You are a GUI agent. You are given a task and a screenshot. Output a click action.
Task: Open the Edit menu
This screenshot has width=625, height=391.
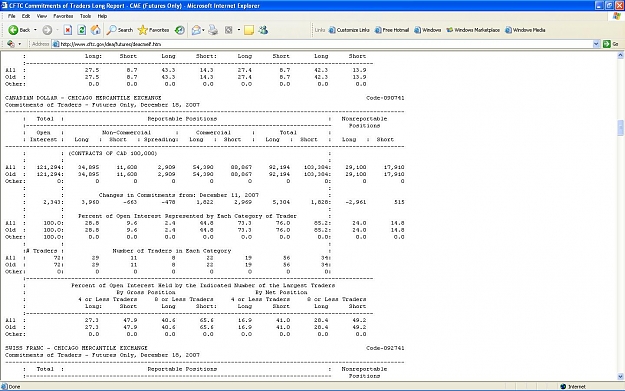pyautogui.click(x=26, y=16)
